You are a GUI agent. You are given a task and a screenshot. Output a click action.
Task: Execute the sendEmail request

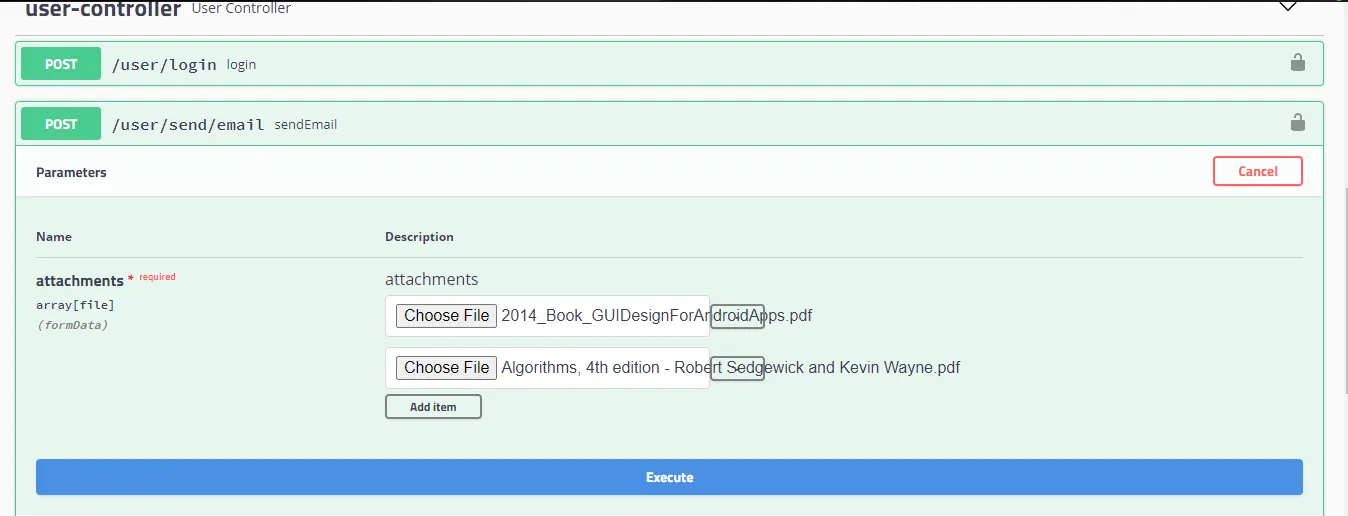tap(669, 477)
